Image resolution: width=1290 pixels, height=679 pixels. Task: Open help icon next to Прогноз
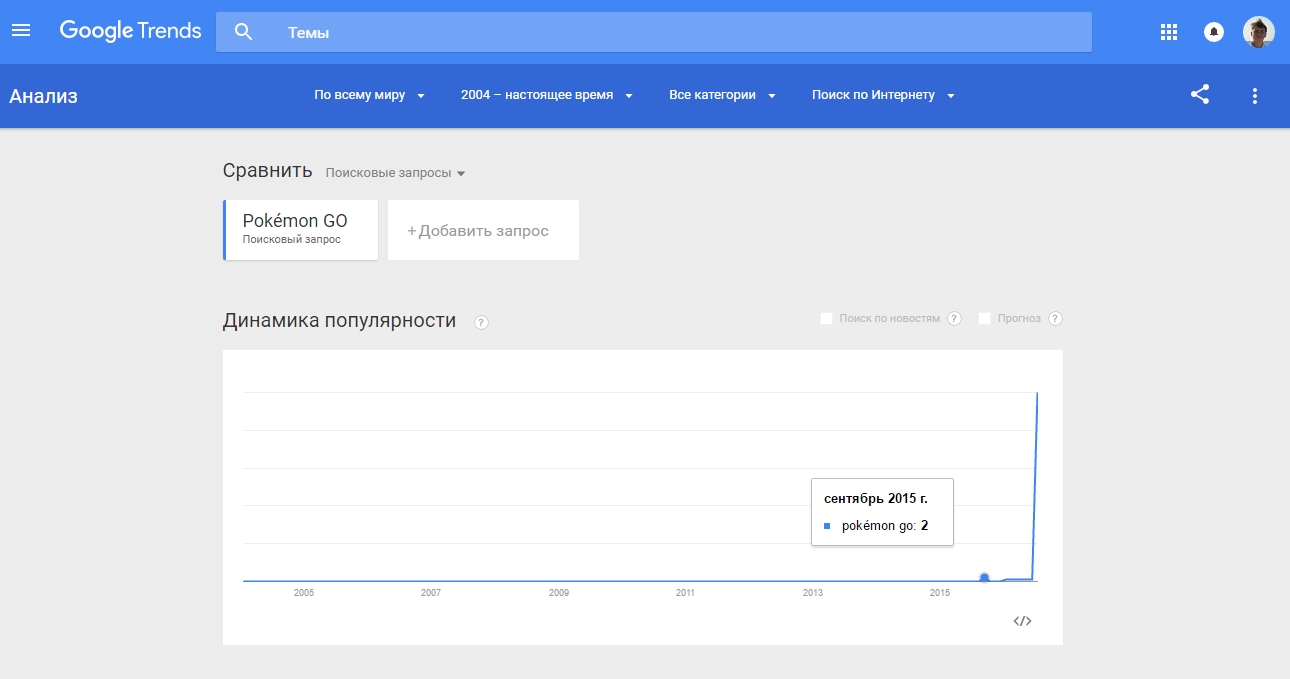(1055, 318)
